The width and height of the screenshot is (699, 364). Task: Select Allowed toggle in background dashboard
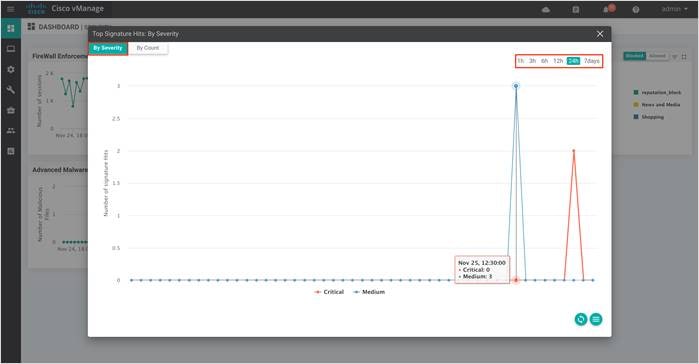click(x=657, y=56)
